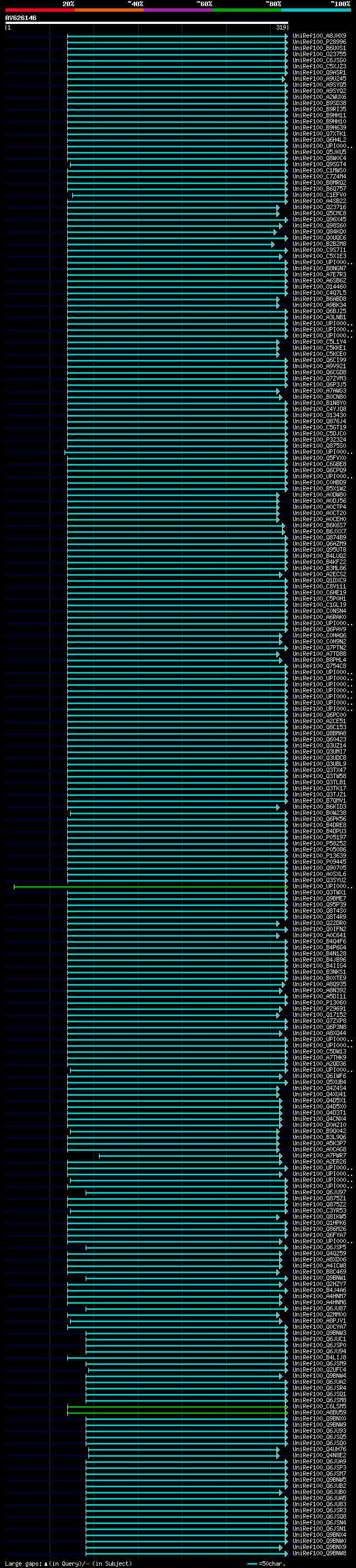Open hit UniRef100_C7Z4M4

pyautogui.click(x=319, y=176)
